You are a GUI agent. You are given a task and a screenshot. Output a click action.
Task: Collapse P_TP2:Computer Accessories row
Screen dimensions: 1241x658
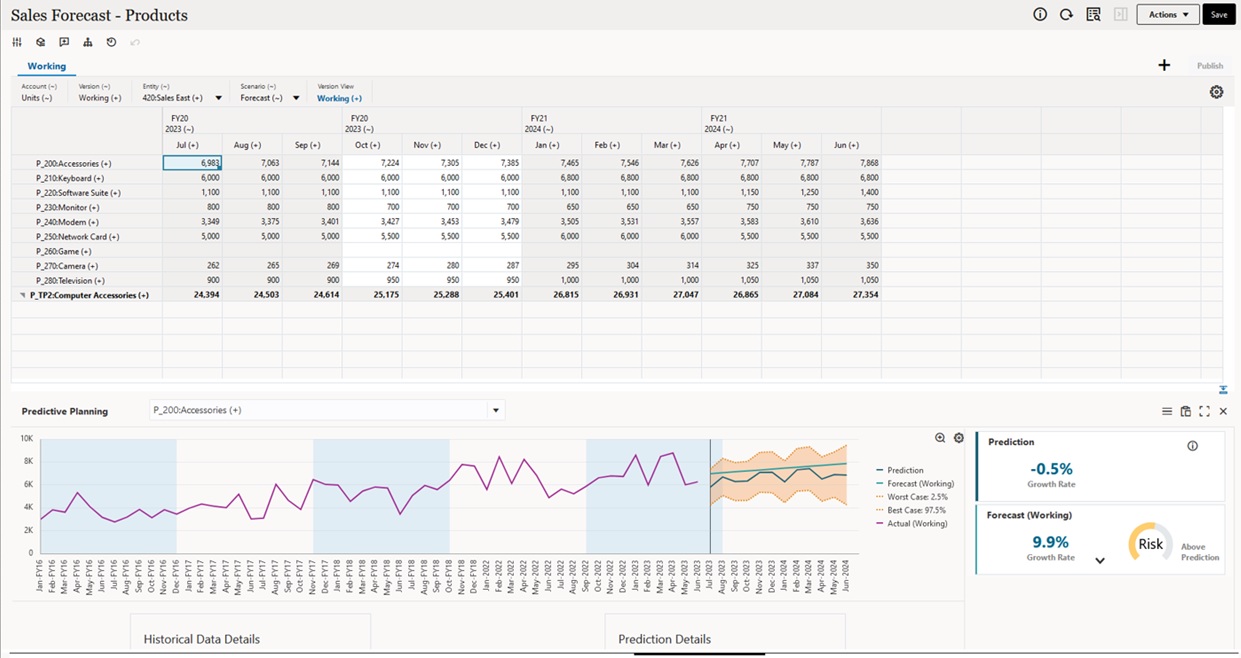(x=22, y=294)
